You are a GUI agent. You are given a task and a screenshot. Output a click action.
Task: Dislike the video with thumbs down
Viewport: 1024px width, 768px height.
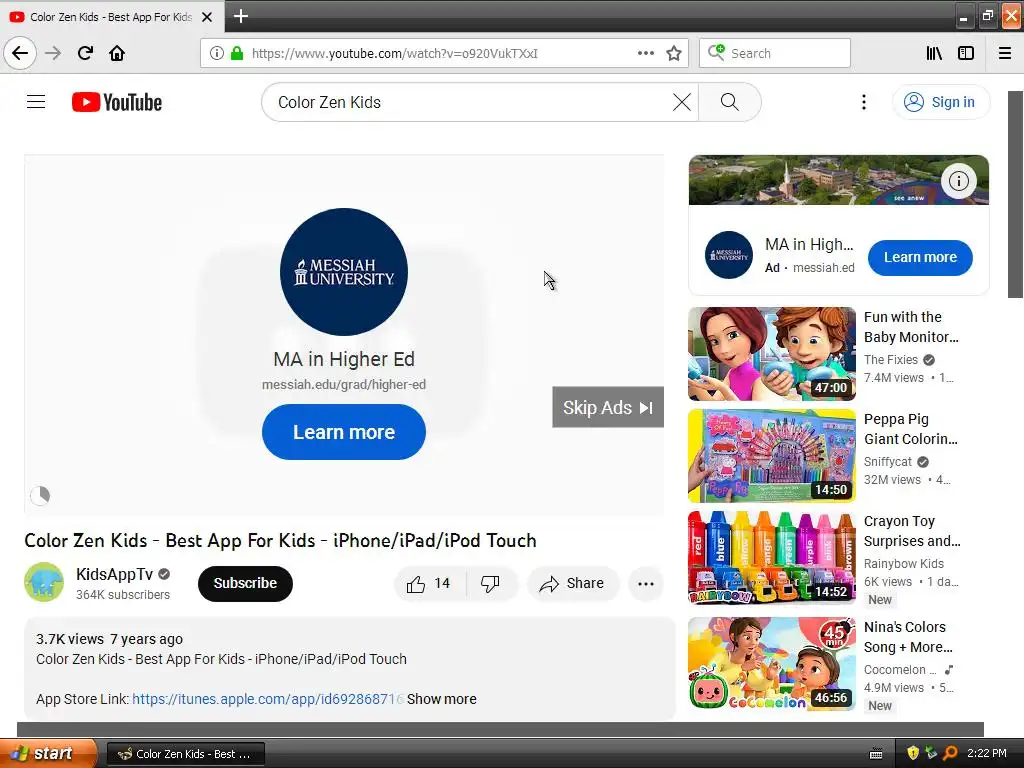490,584
